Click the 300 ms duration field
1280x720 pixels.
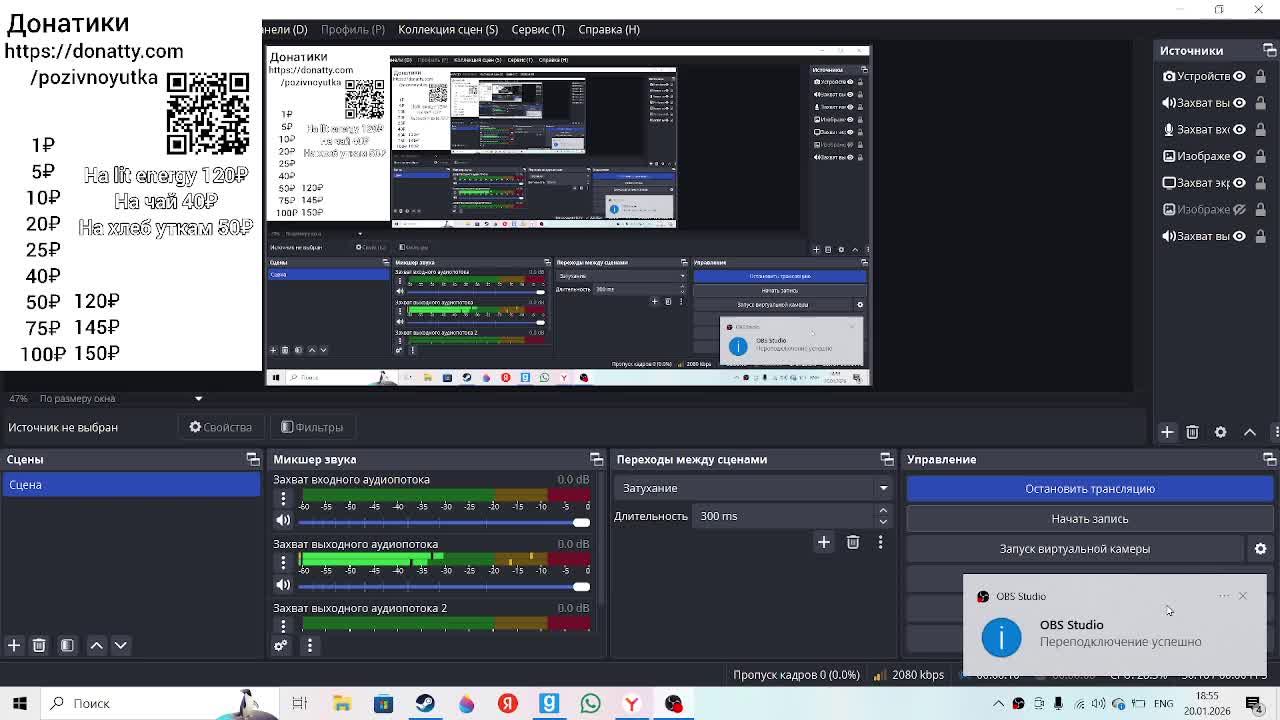coord(783,516)
